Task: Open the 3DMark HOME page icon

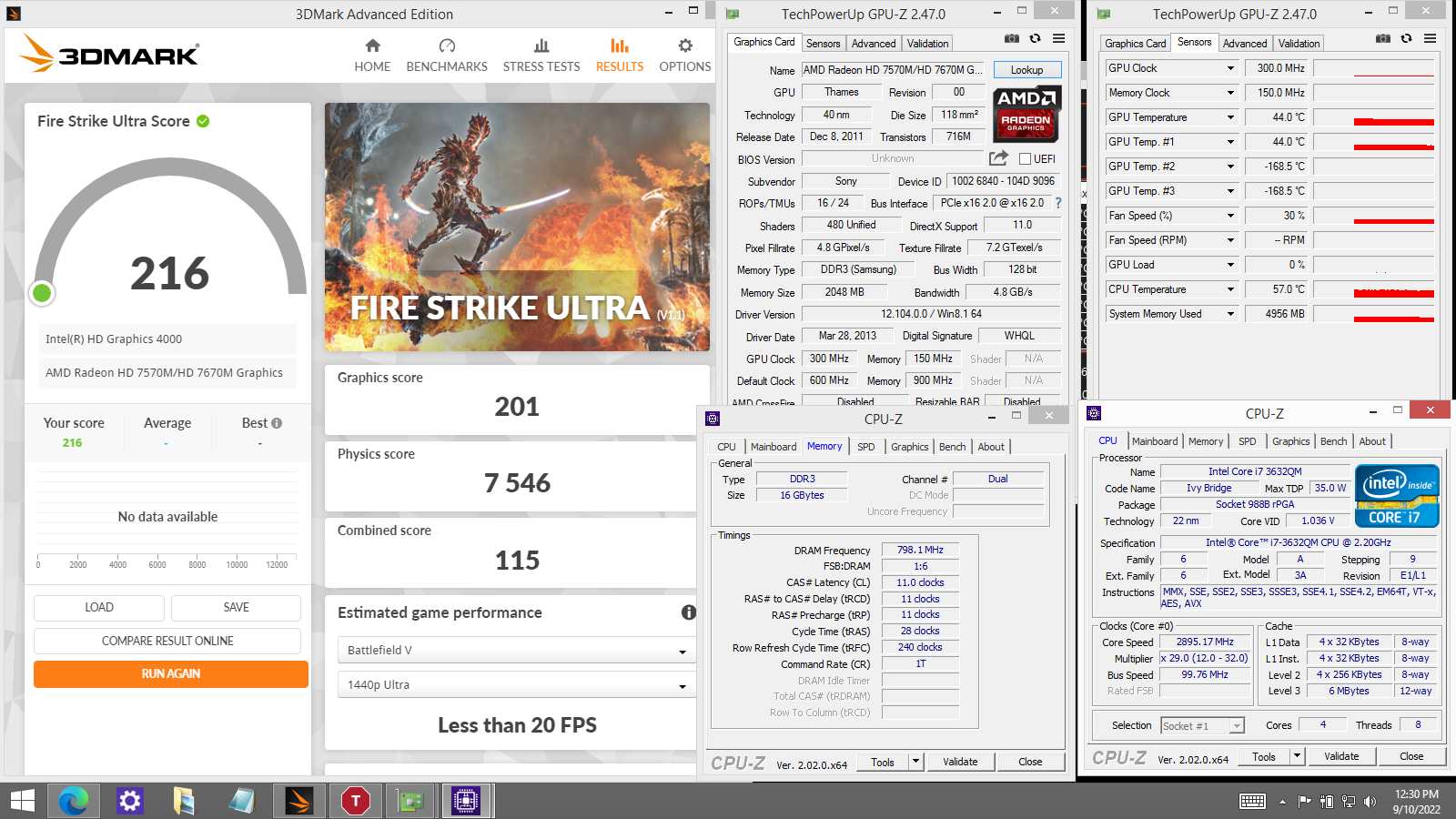Action: coord(372,45)
